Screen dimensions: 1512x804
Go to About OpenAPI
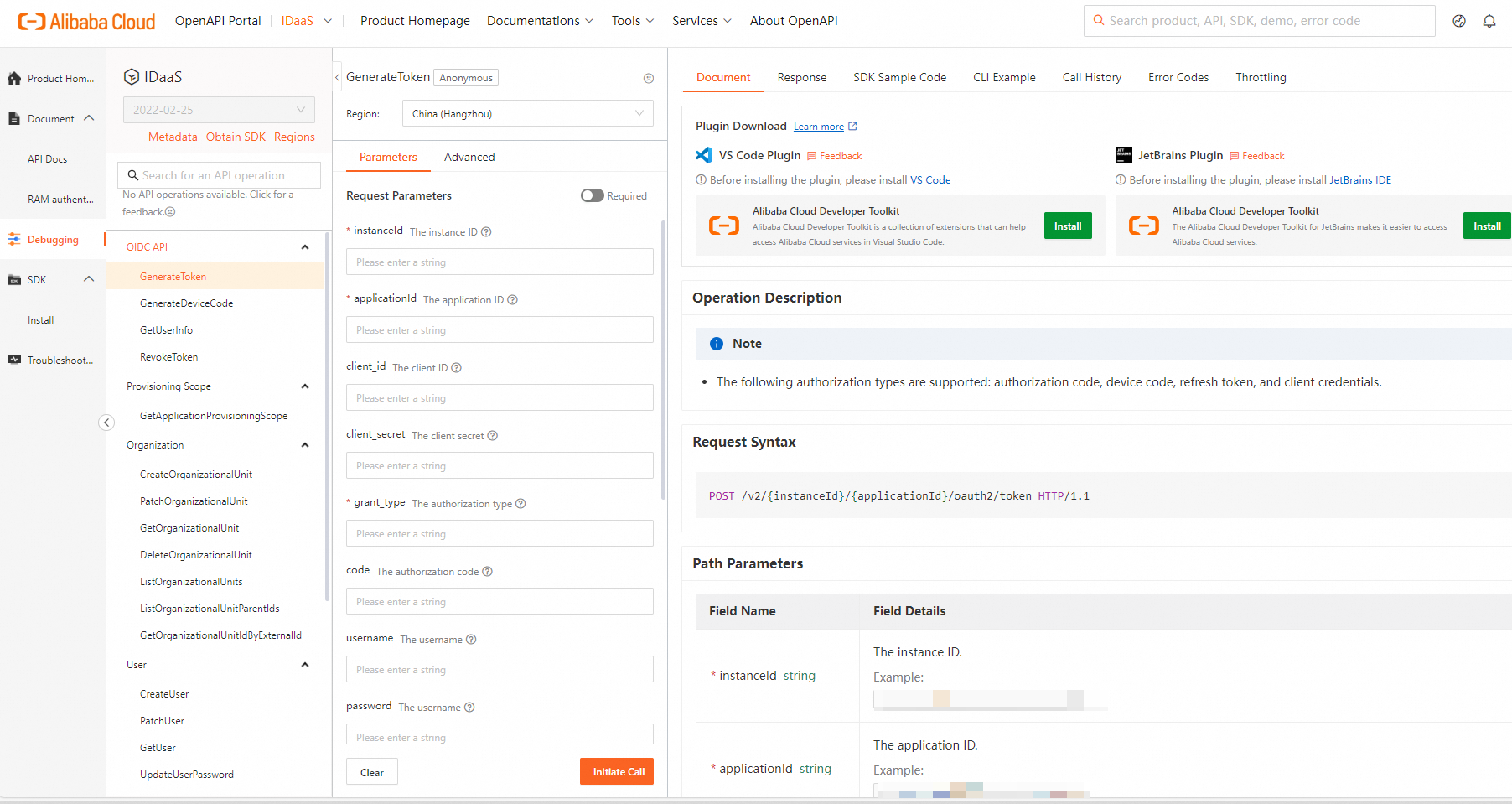(x=794, y=21)
